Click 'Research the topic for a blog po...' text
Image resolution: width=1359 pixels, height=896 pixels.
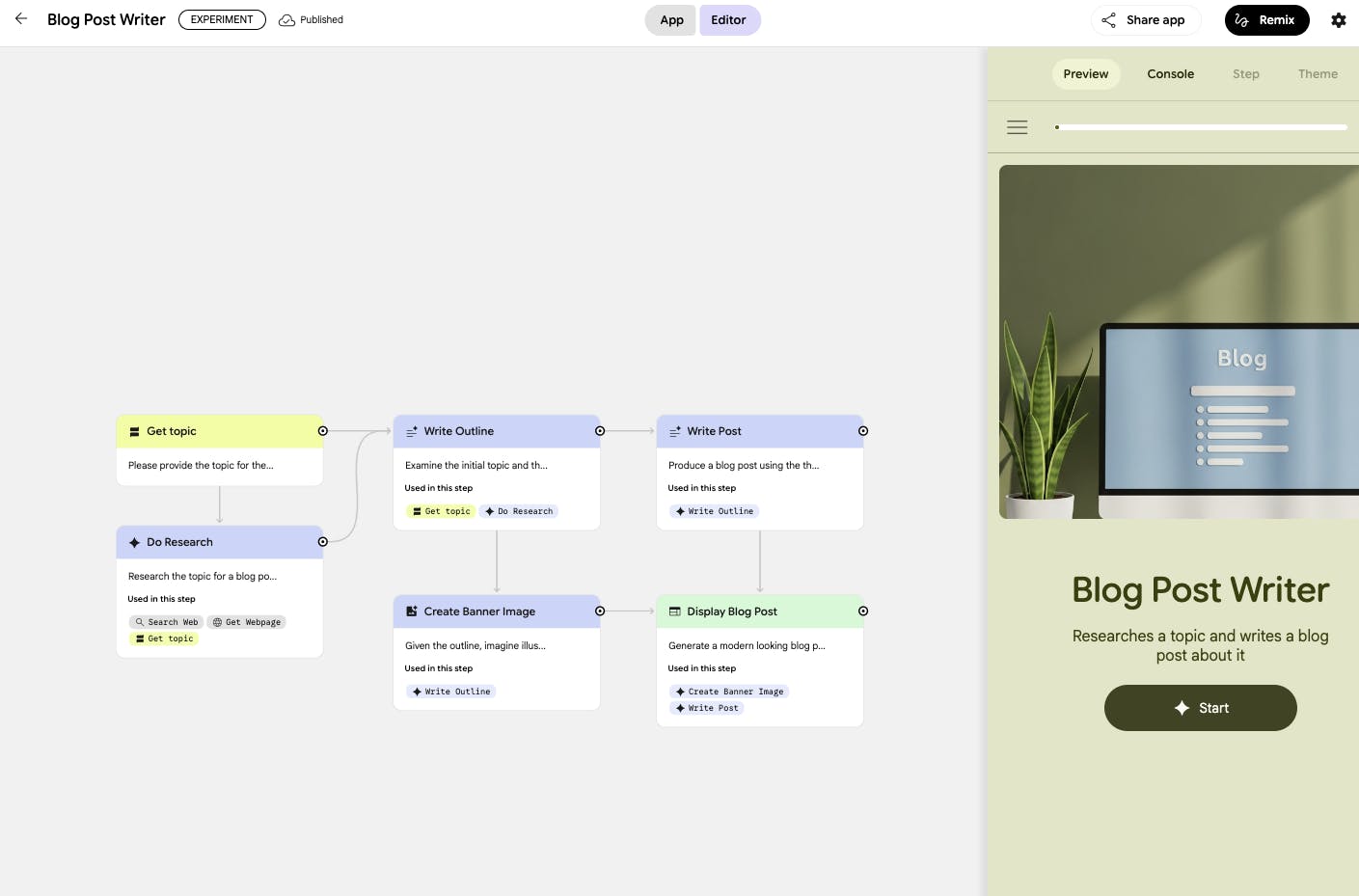(x=203, y=576)
